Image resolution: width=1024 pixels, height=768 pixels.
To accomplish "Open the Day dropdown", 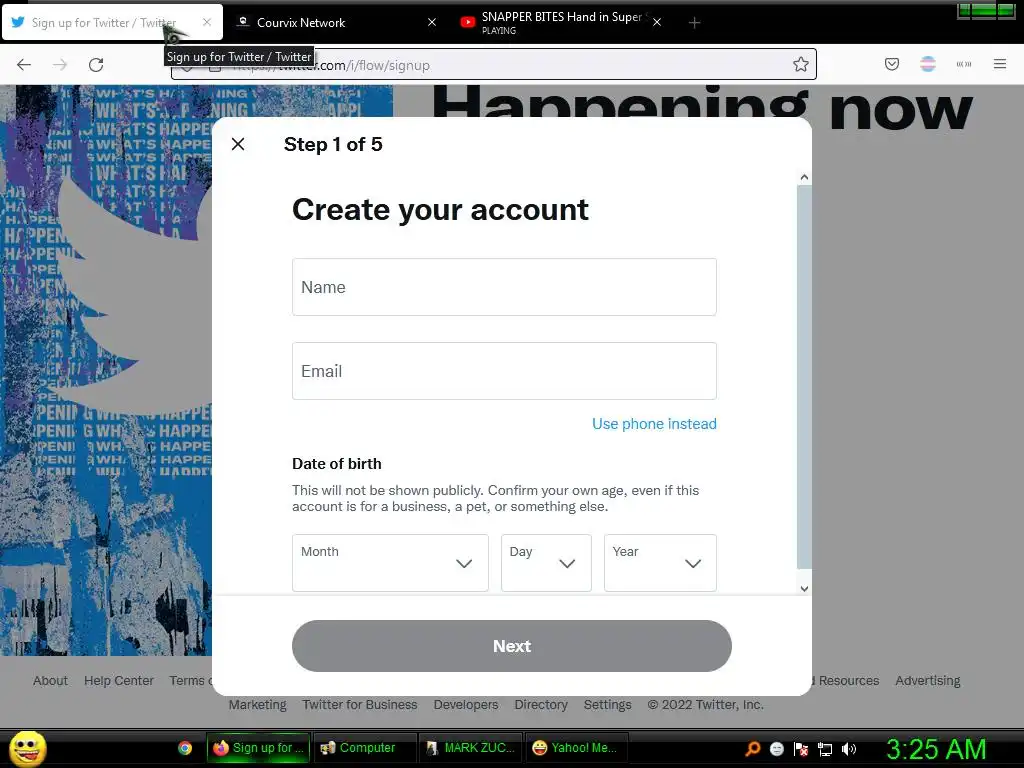I will [546, 563].
